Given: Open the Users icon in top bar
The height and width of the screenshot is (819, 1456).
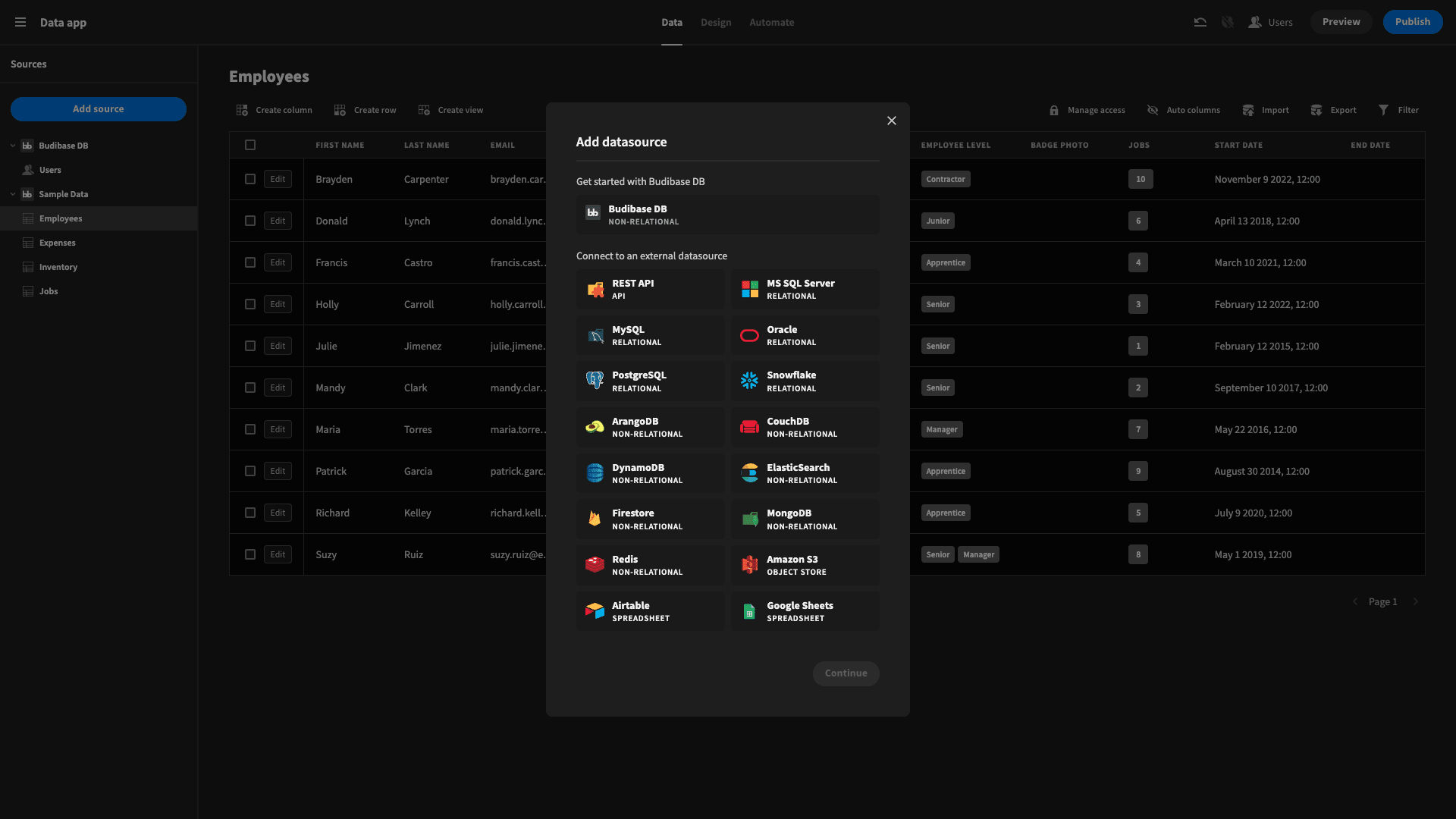Looking at the screenshot, I should pos(1255,22).
